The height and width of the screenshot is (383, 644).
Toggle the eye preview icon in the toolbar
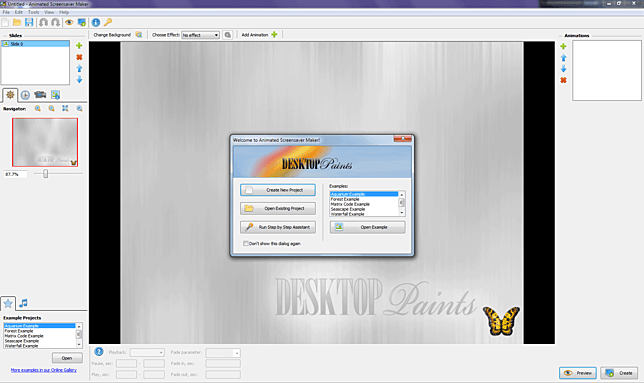click(69, 22)
